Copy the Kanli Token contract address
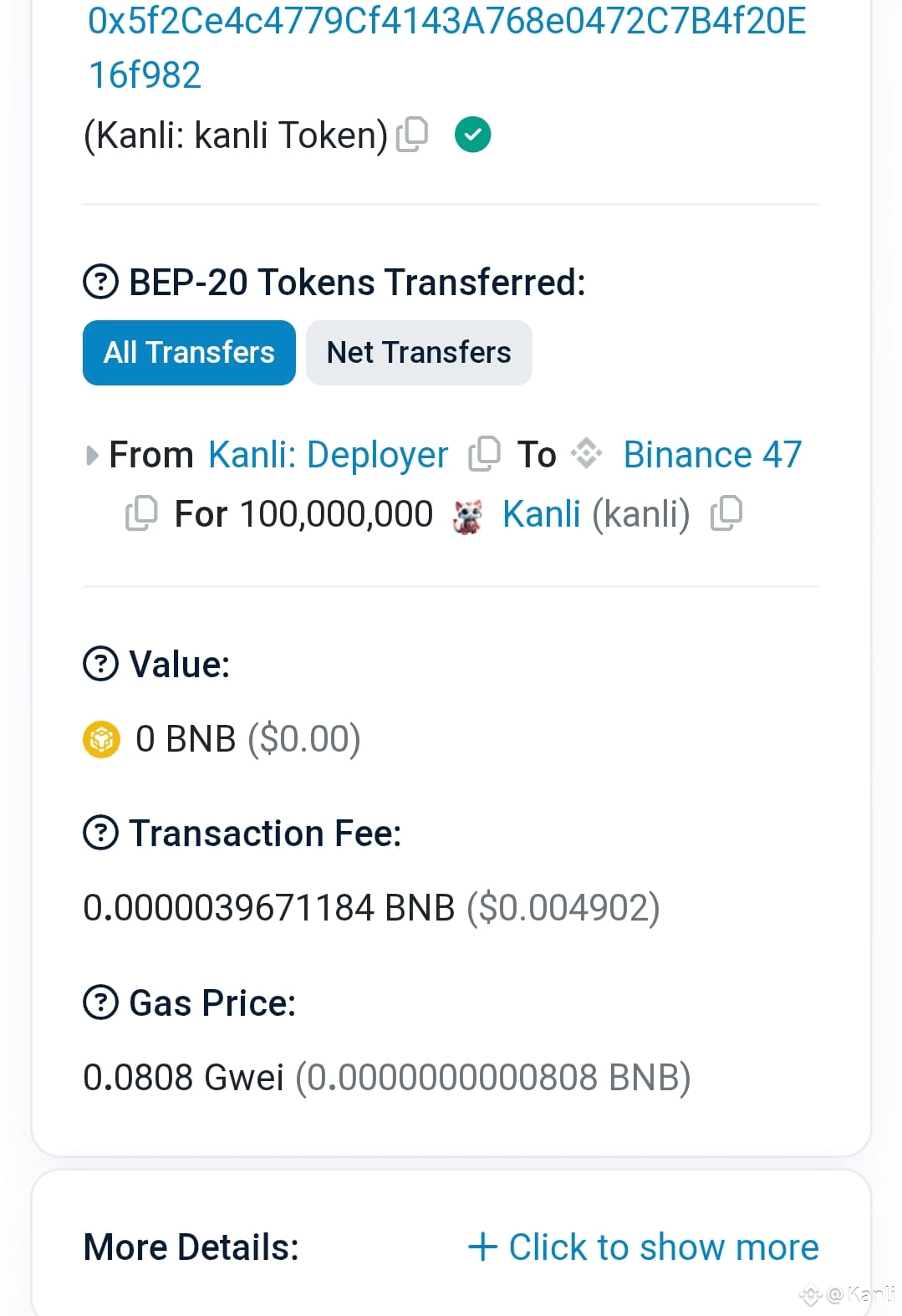 [x=412, y=135]
